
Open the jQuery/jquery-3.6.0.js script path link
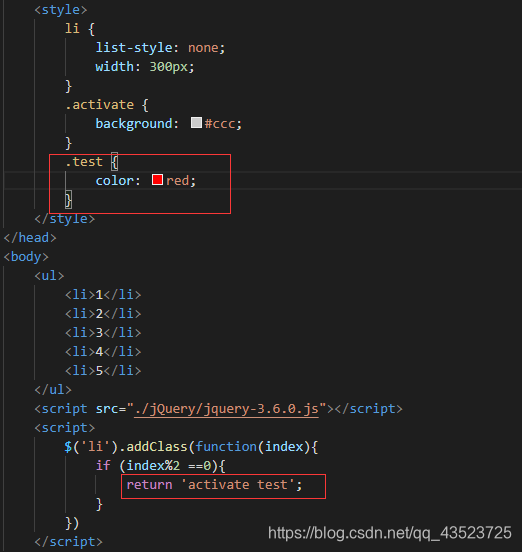click(x=226, y=409)
